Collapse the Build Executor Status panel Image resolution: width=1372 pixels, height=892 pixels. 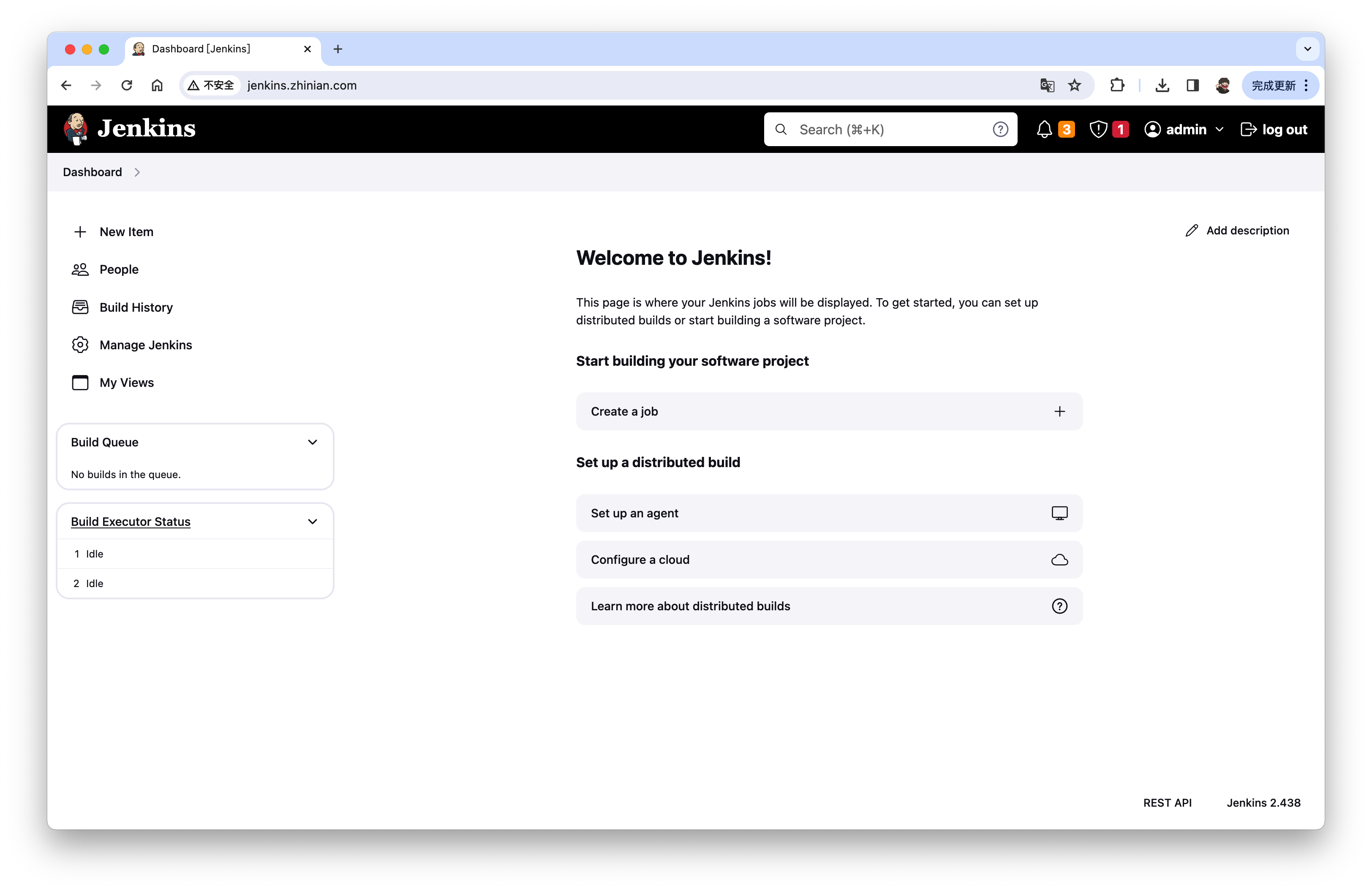pyautogui.click(x=313, y=522)
